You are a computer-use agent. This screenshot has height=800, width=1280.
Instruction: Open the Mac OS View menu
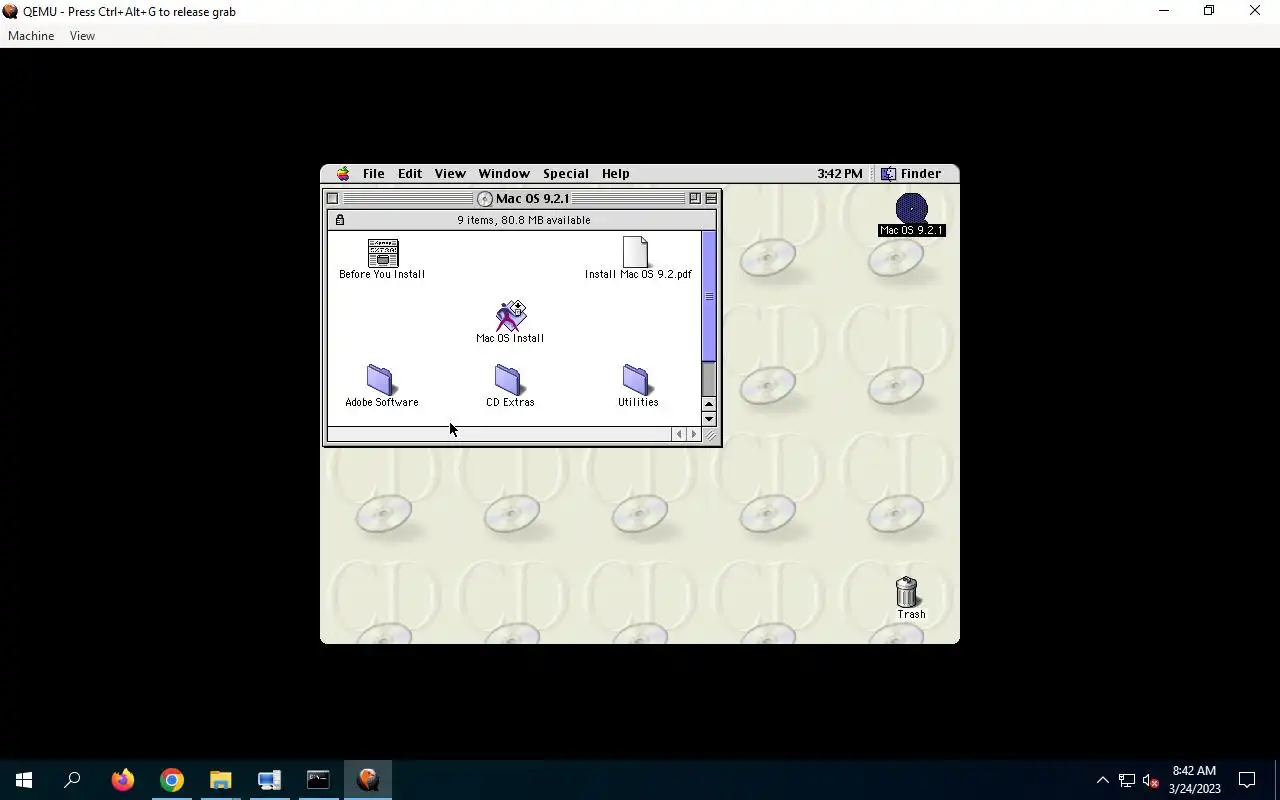[x=450, y=174]
